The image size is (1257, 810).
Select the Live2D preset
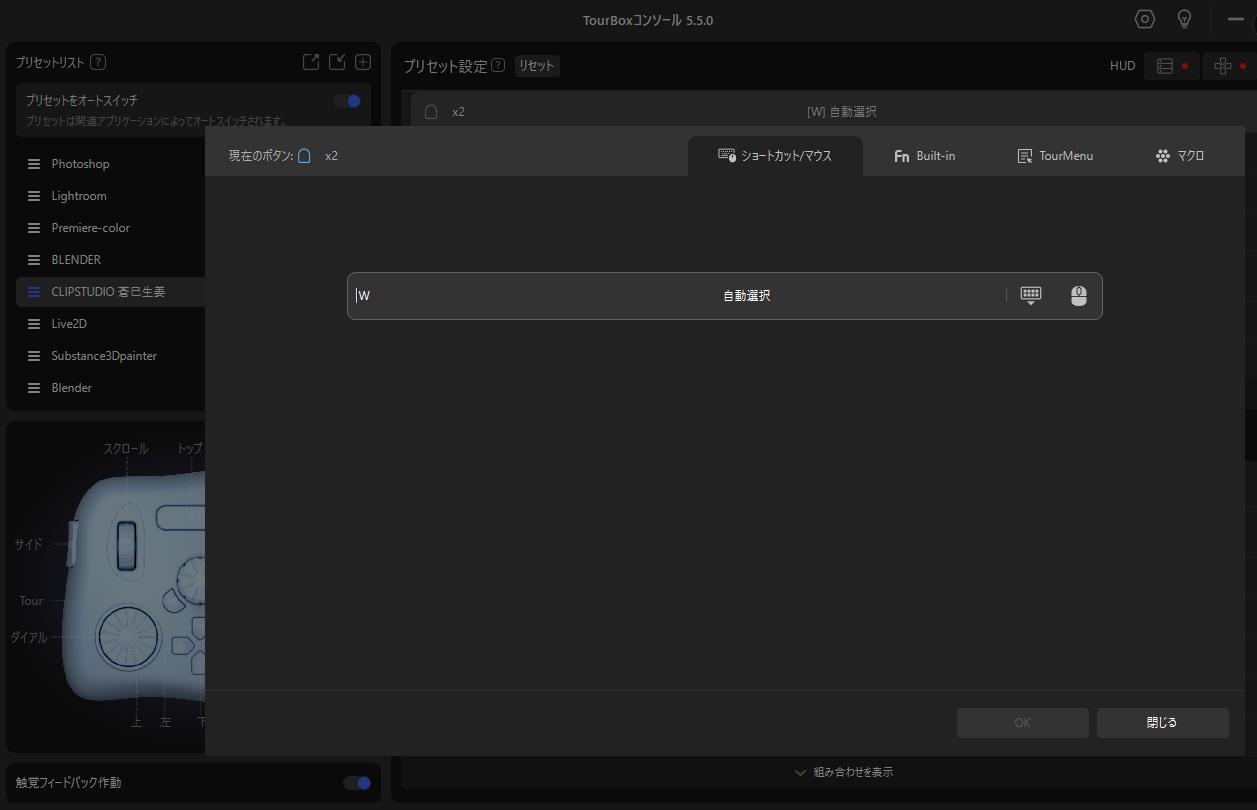69,324
